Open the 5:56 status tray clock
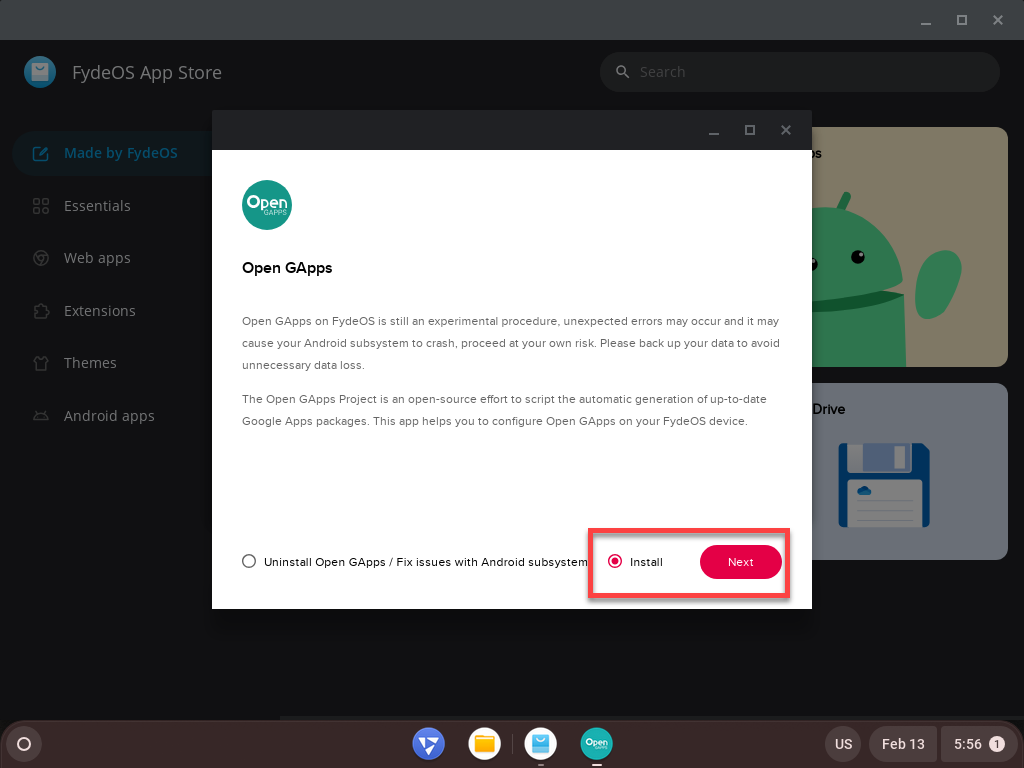This screenshot has width=1024, height=768. pos(978,744)
